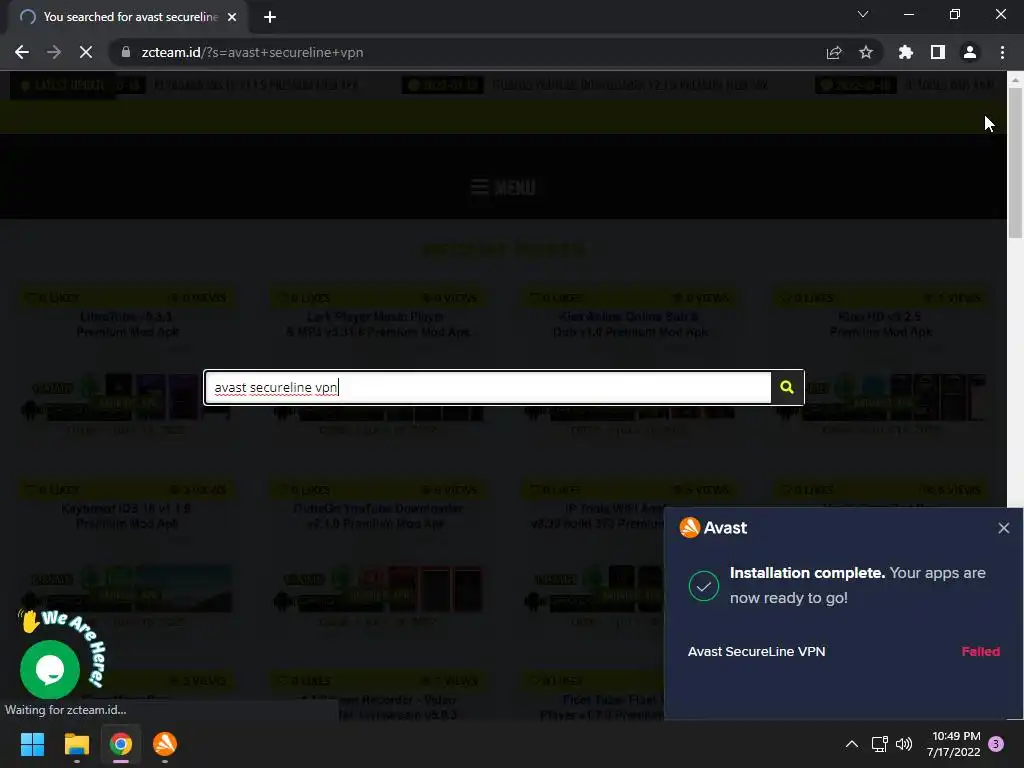Click the green checkmark installation icon
The width and height of the screenshot is (1024, 768).
703,586
